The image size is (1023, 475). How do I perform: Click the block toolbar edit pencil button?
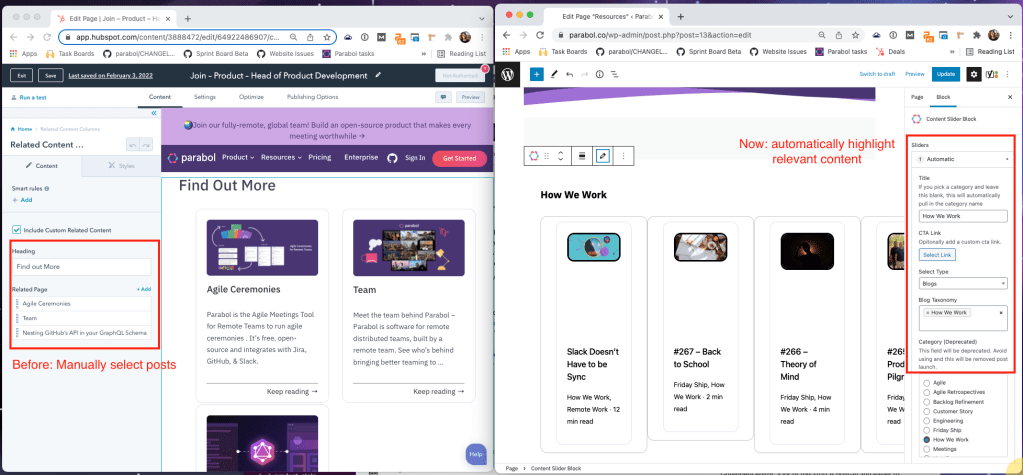click(x=603, y=156)
